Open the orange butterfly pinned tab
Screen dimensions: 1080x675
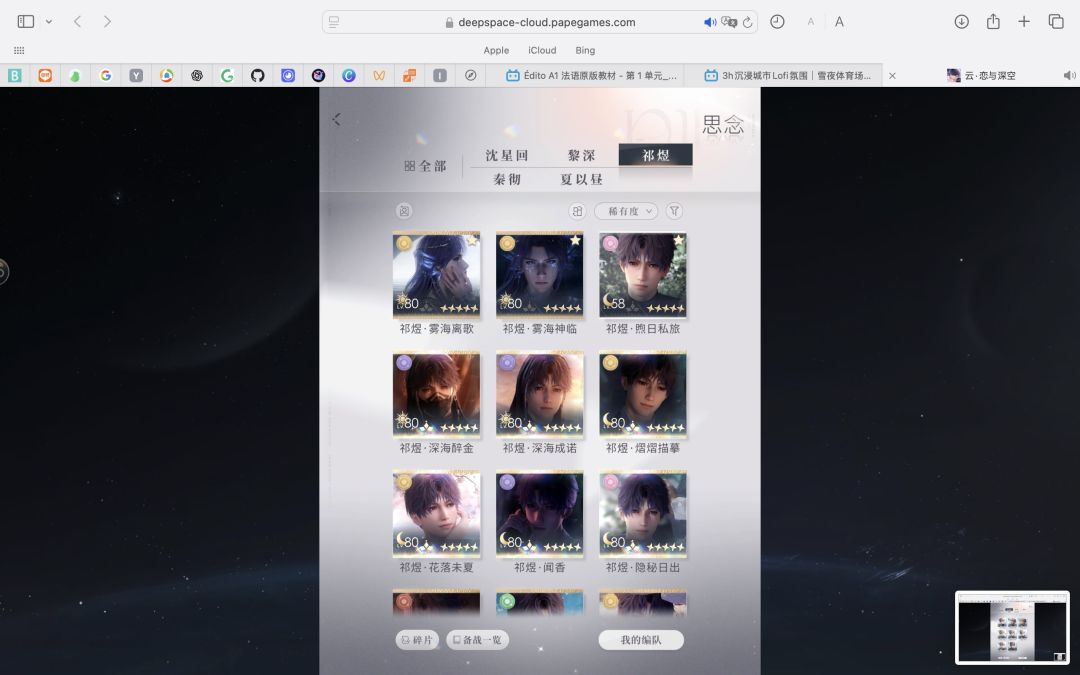click(379, 76)
